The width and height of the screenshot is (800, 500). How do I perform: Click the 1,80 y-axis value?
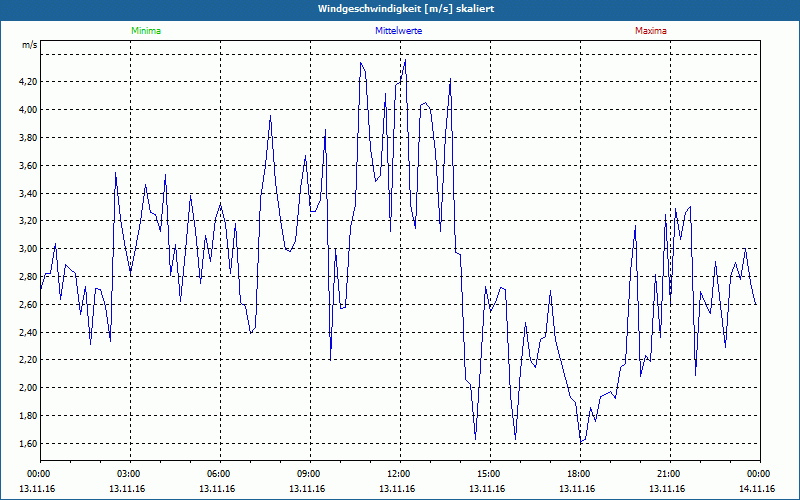coord(30,416)
